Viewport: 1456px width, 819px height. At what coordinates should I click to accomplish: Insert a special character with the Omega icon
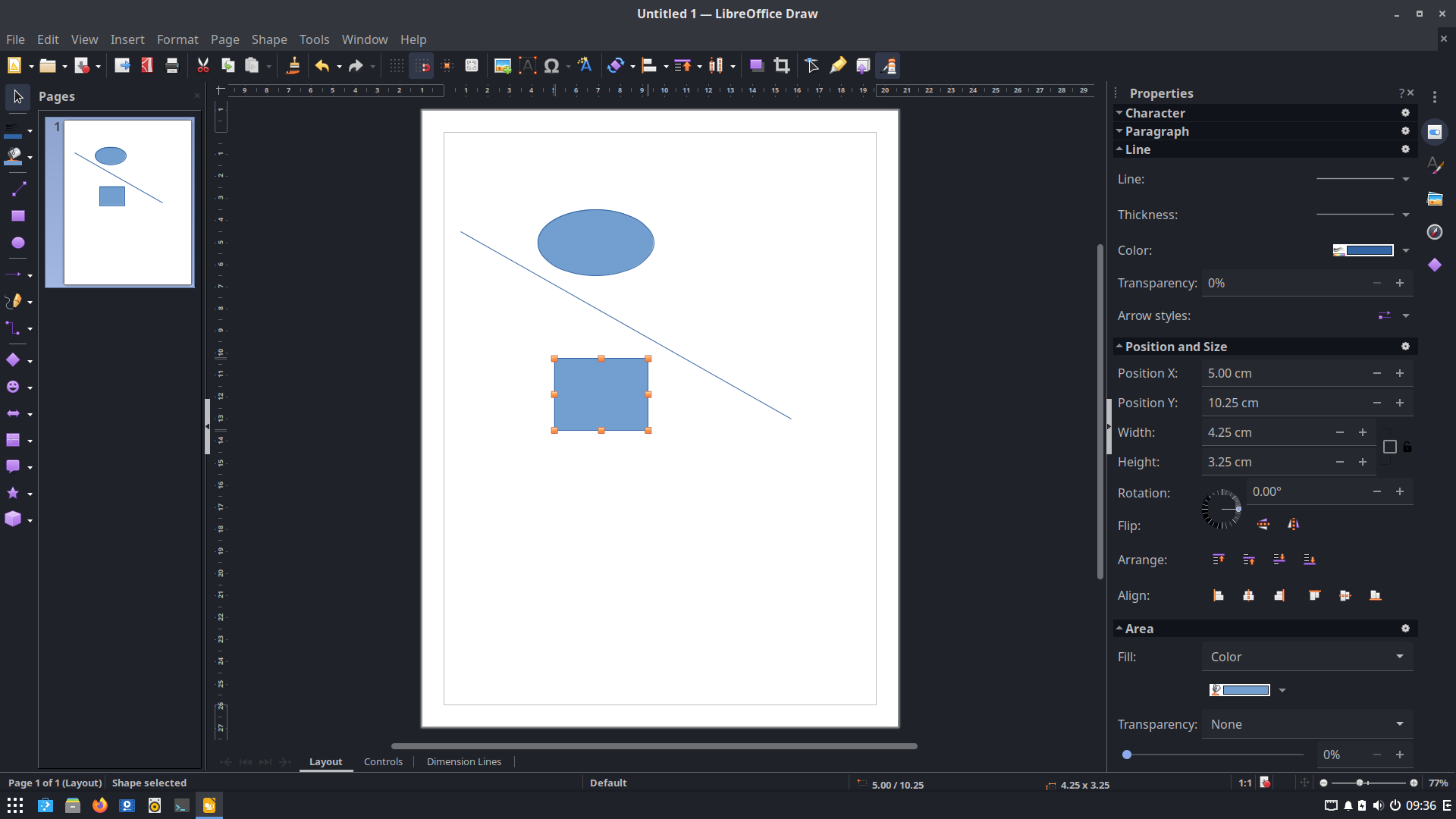pos(552,66)
